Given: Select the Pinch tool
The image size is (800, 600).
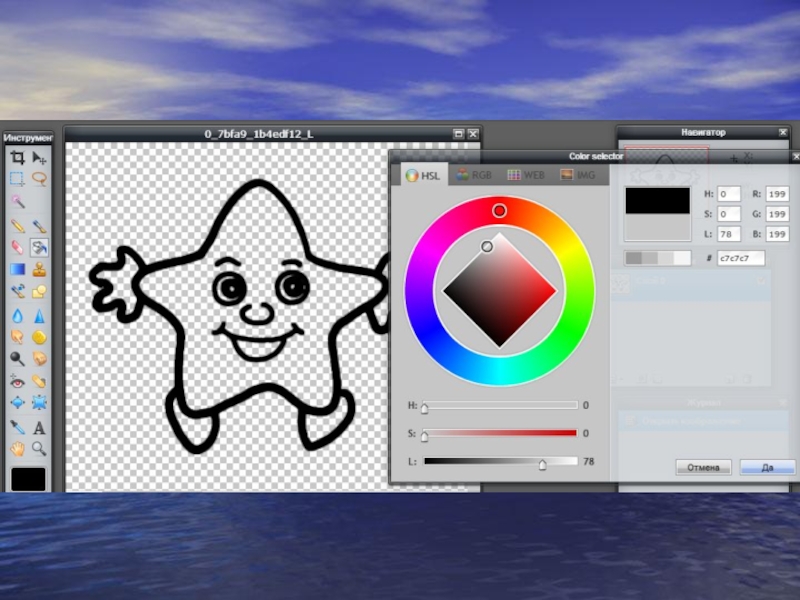Looking at the screenshot, I should click(39, 403).
